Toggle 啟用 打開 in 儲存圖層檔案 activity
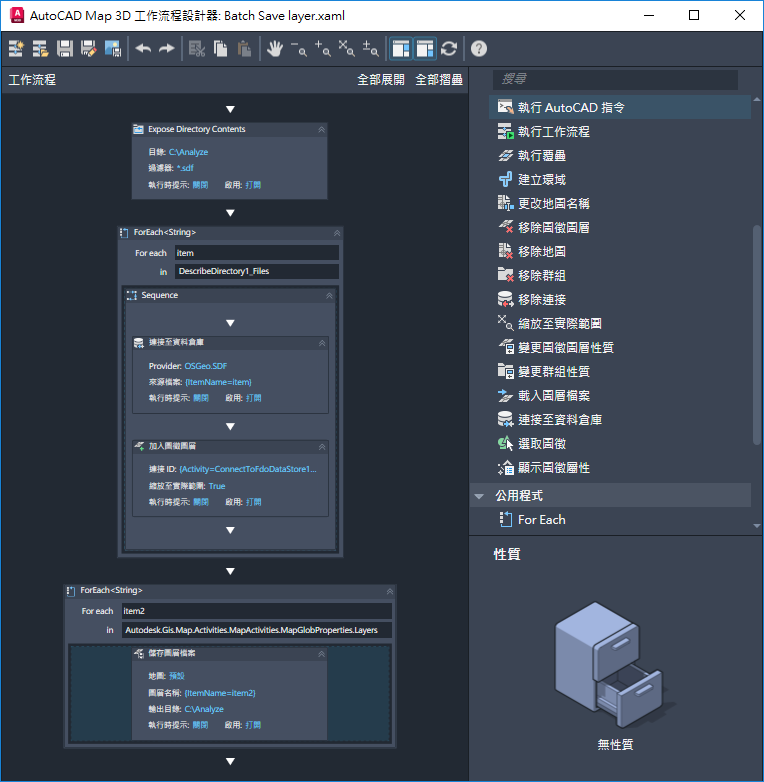This screenshot has height=782, width=764. [x=253, y=725]
